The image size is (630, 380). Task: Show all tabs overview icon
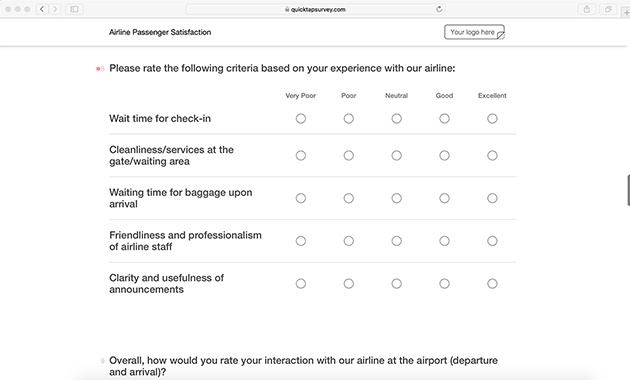[608, 9]
